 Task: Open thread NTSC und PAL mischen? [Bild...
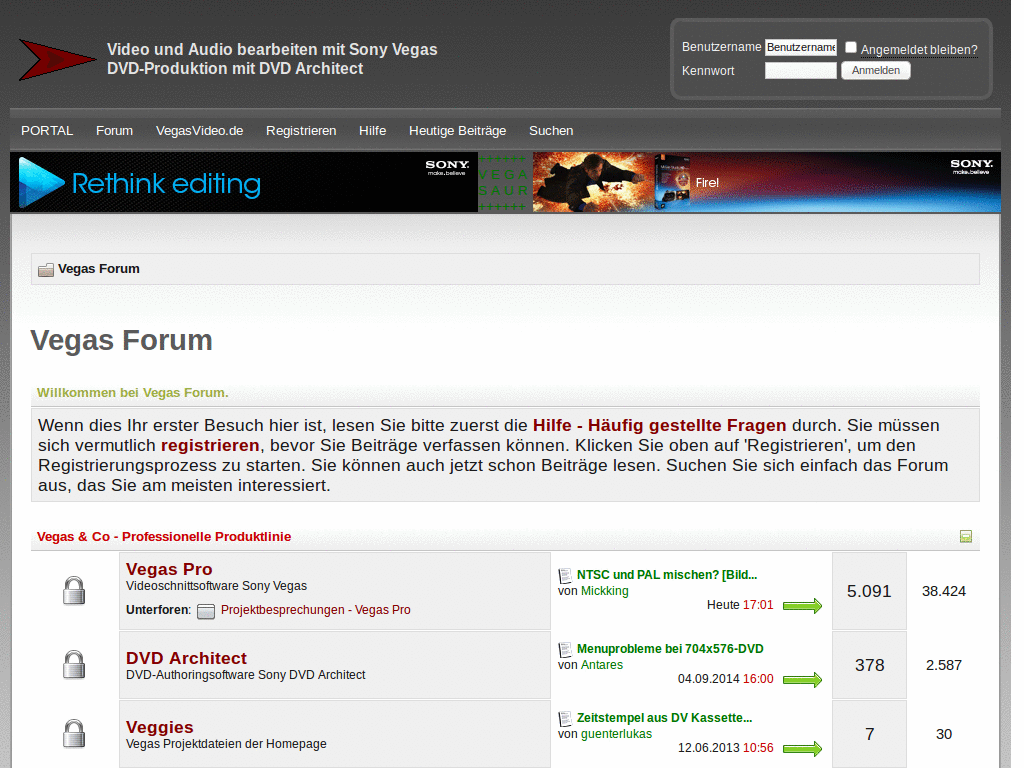tap(667, 575)
